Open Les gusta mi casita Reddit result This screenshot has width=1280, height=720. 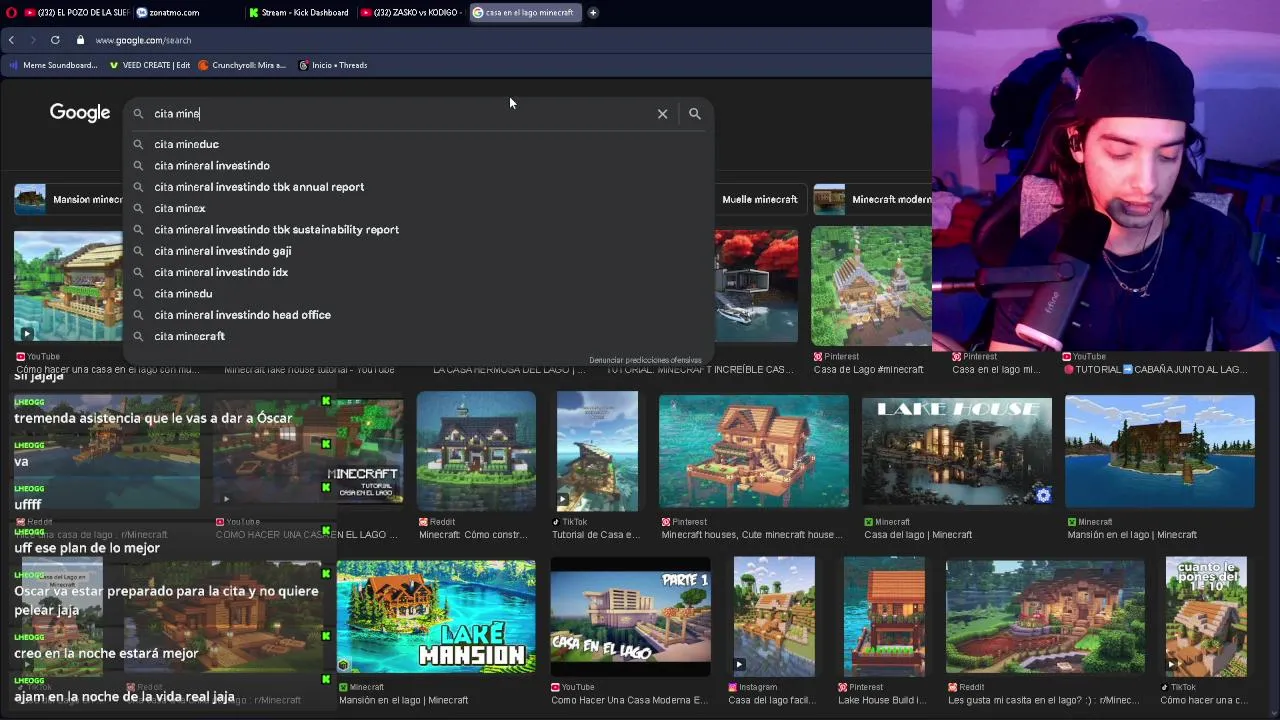pos(1043,700)
